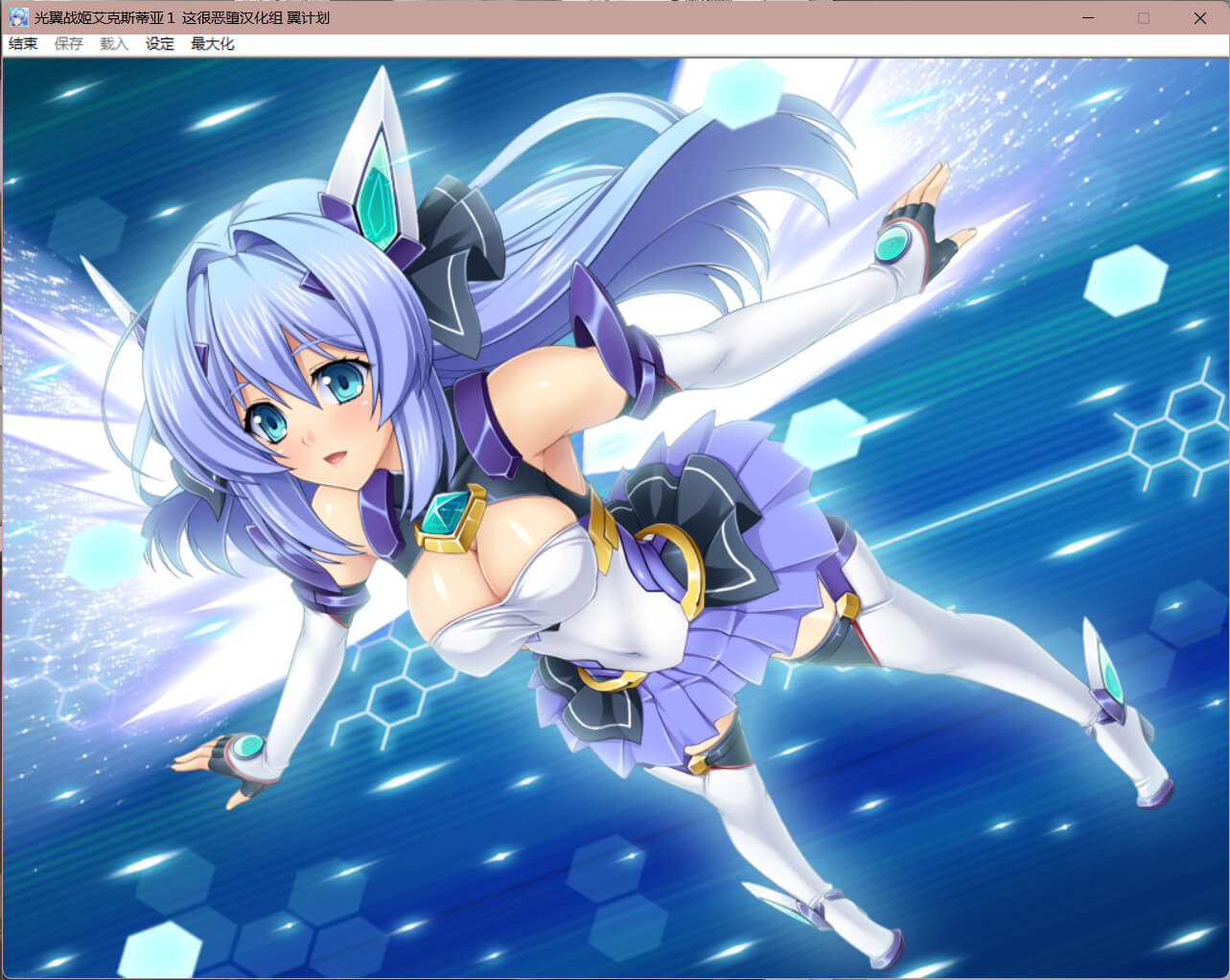Viewport: 1230px width, 980px height.
Task: Open the 结束 menu
Action: (23, 44)
